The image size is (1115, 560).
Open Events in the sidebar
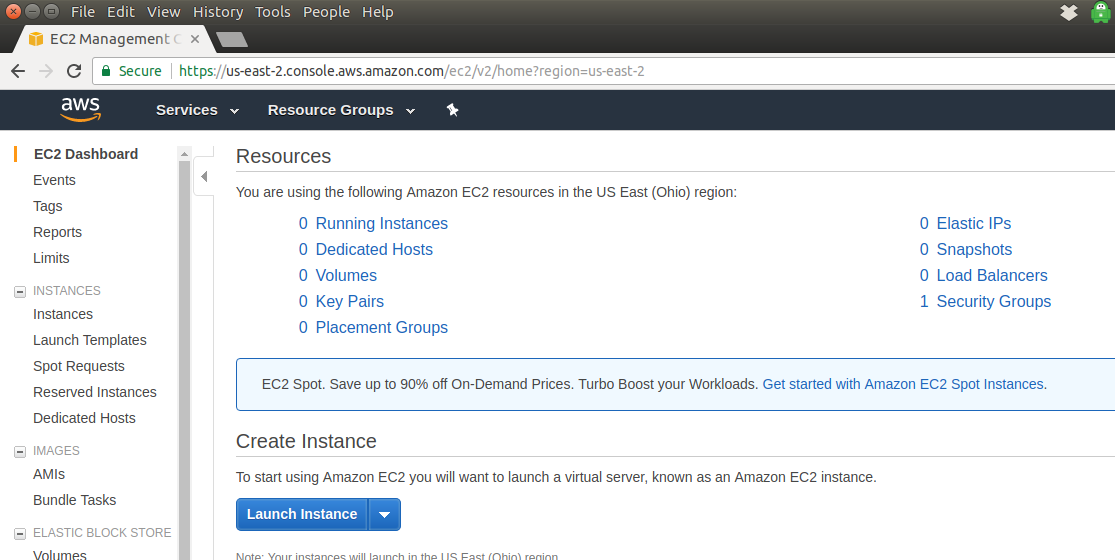pyautogui.click(x=54, y=181)
